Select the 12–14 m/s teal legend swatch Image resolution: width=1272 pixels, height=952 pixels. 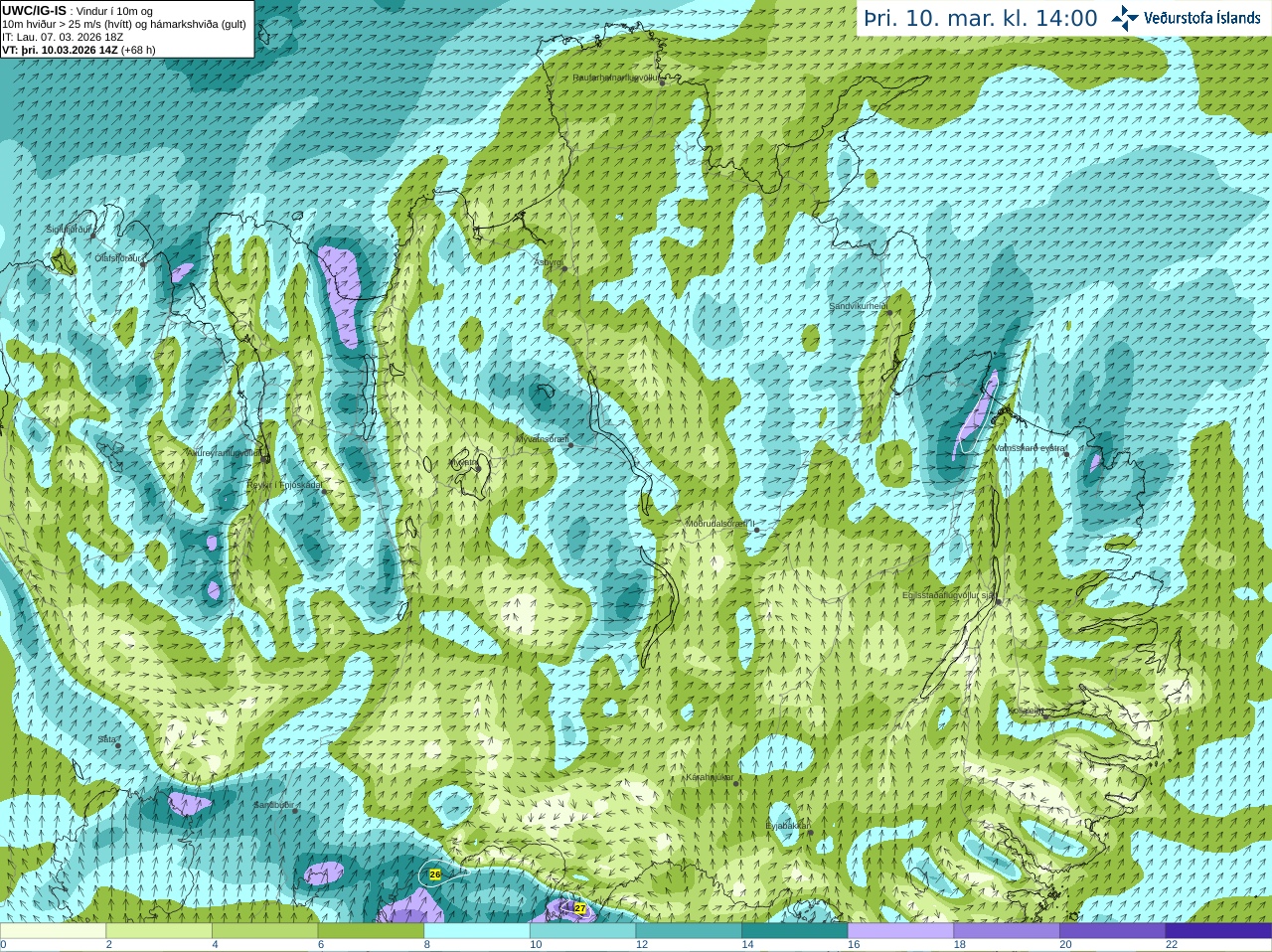click(x=689, y=931)
